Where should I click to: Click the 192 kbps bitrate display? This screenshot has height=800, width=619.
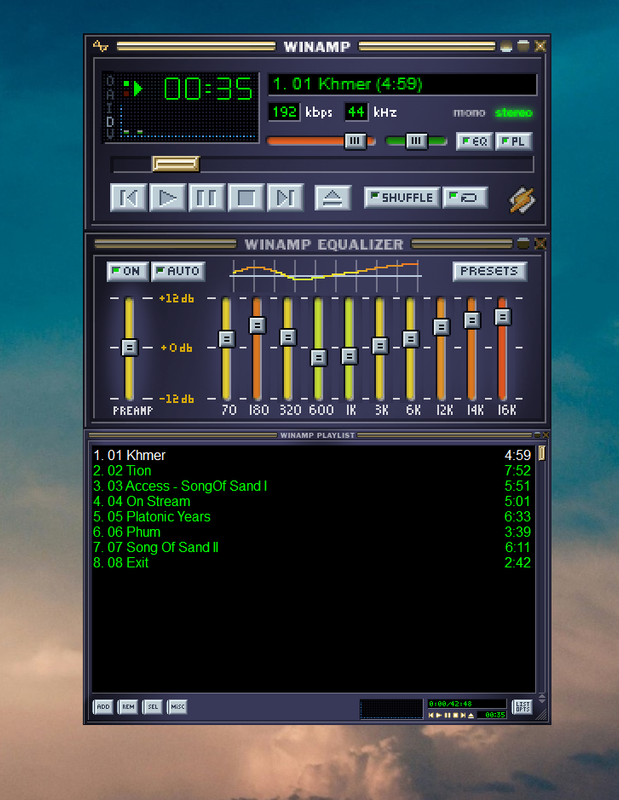[x=284, y=112]
